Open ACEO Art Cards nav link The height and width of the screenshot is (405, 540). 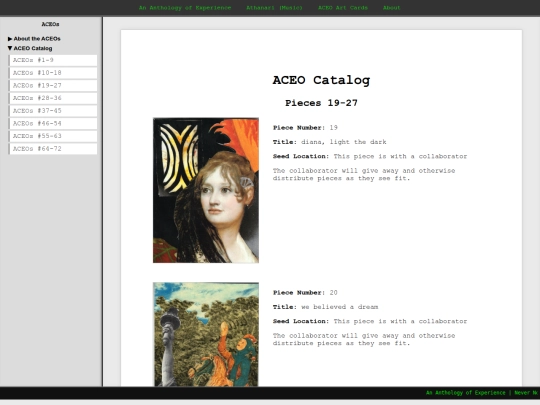pos(343,8)
